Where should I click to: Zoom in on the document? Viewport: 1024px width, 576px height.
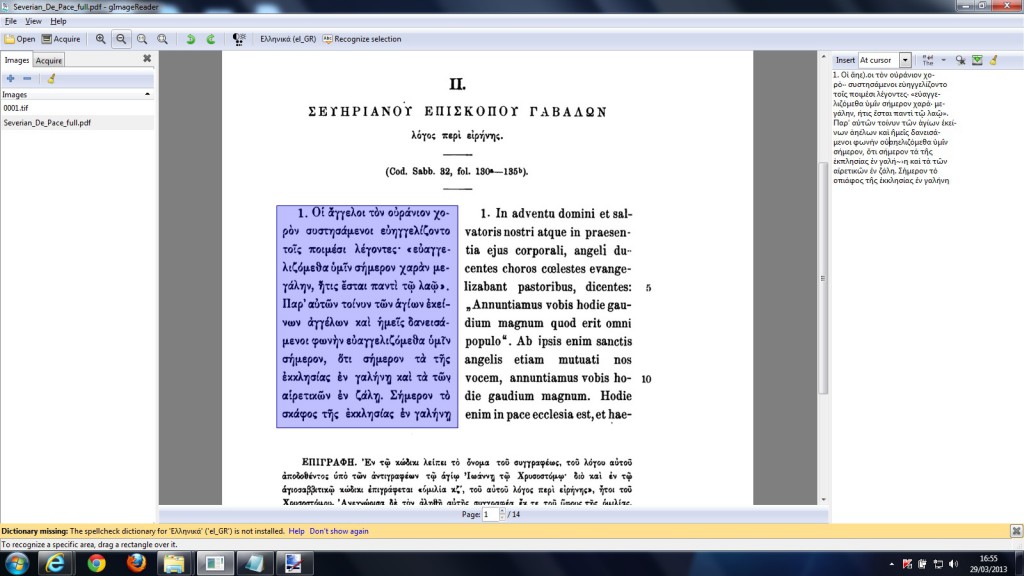[x=101, y=39]
